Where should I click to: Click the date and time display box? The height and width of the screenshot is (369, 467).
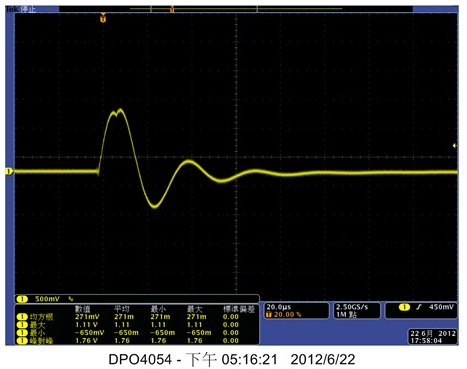coord(433,337)
